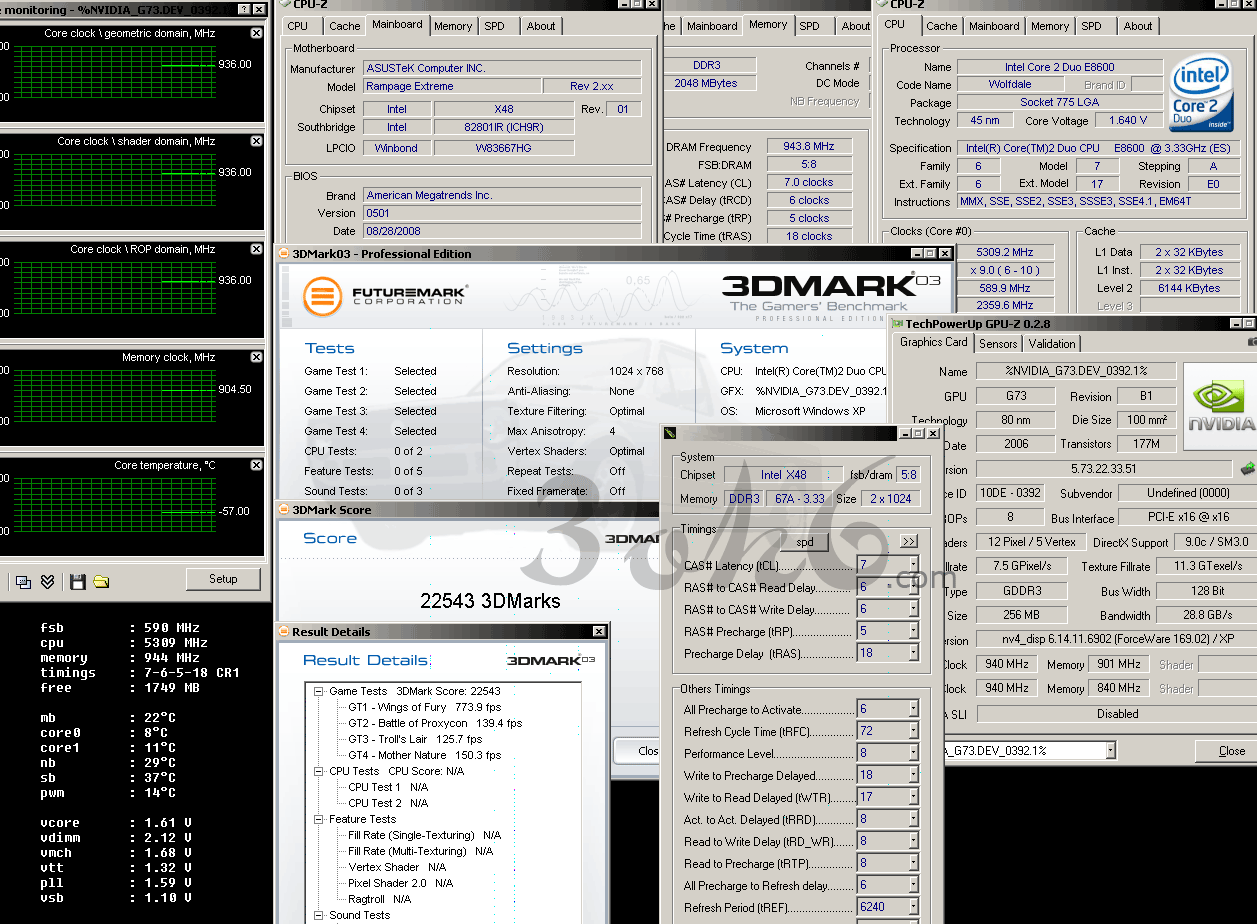Select GT4 - Mother Nature result row

pos(424,755)
